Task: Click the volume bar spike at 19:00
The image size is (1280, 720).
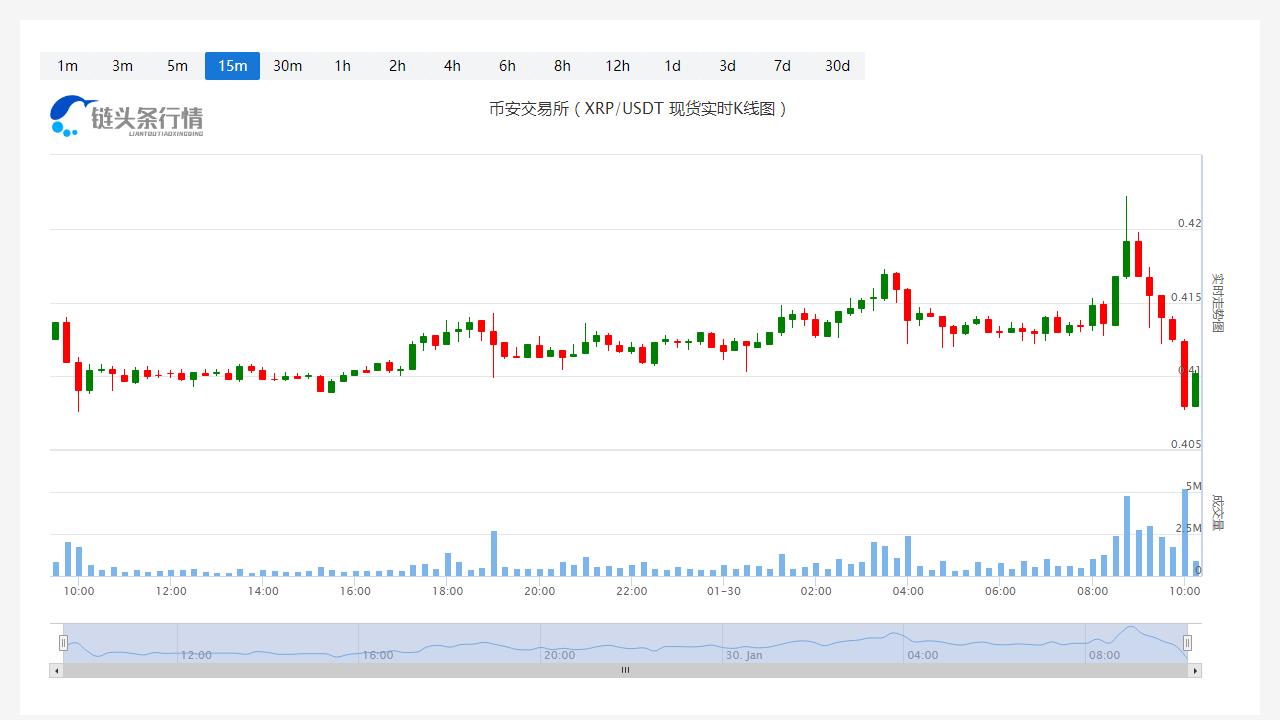Action: pyautogui.click(x=494, y=554)
